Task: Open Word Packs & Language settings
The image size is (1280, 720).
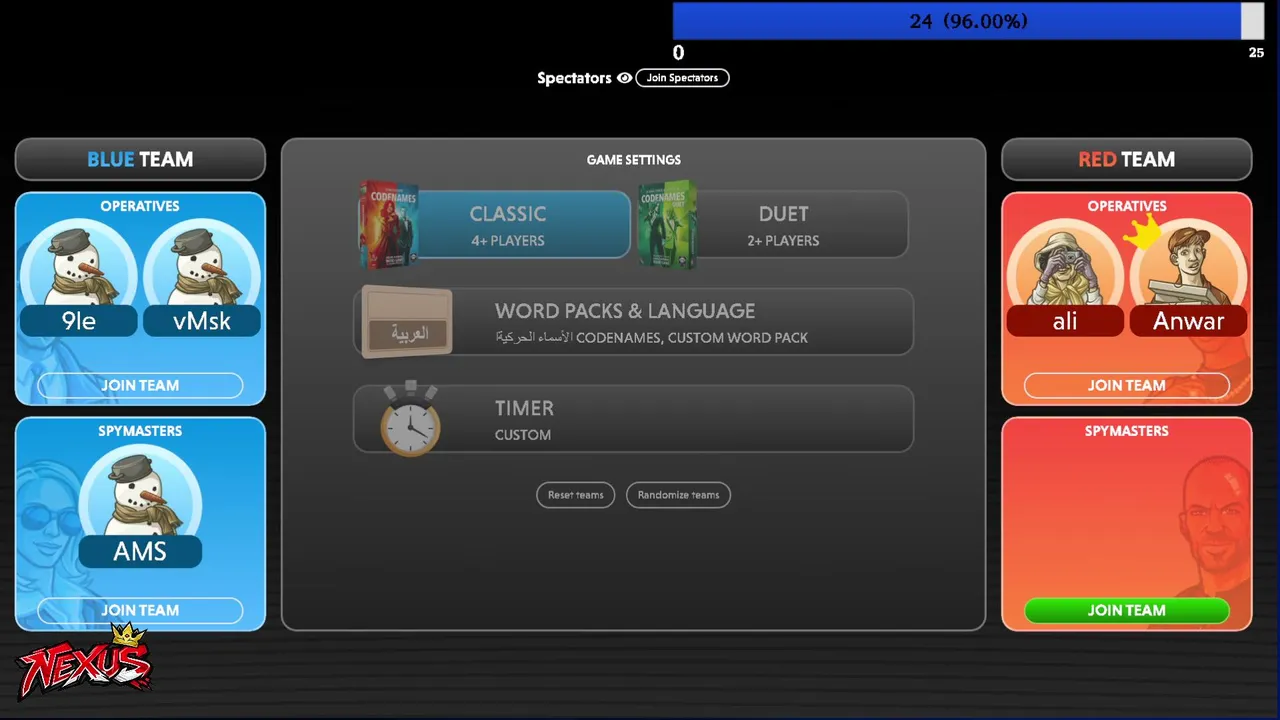Action: pos(633,322)
